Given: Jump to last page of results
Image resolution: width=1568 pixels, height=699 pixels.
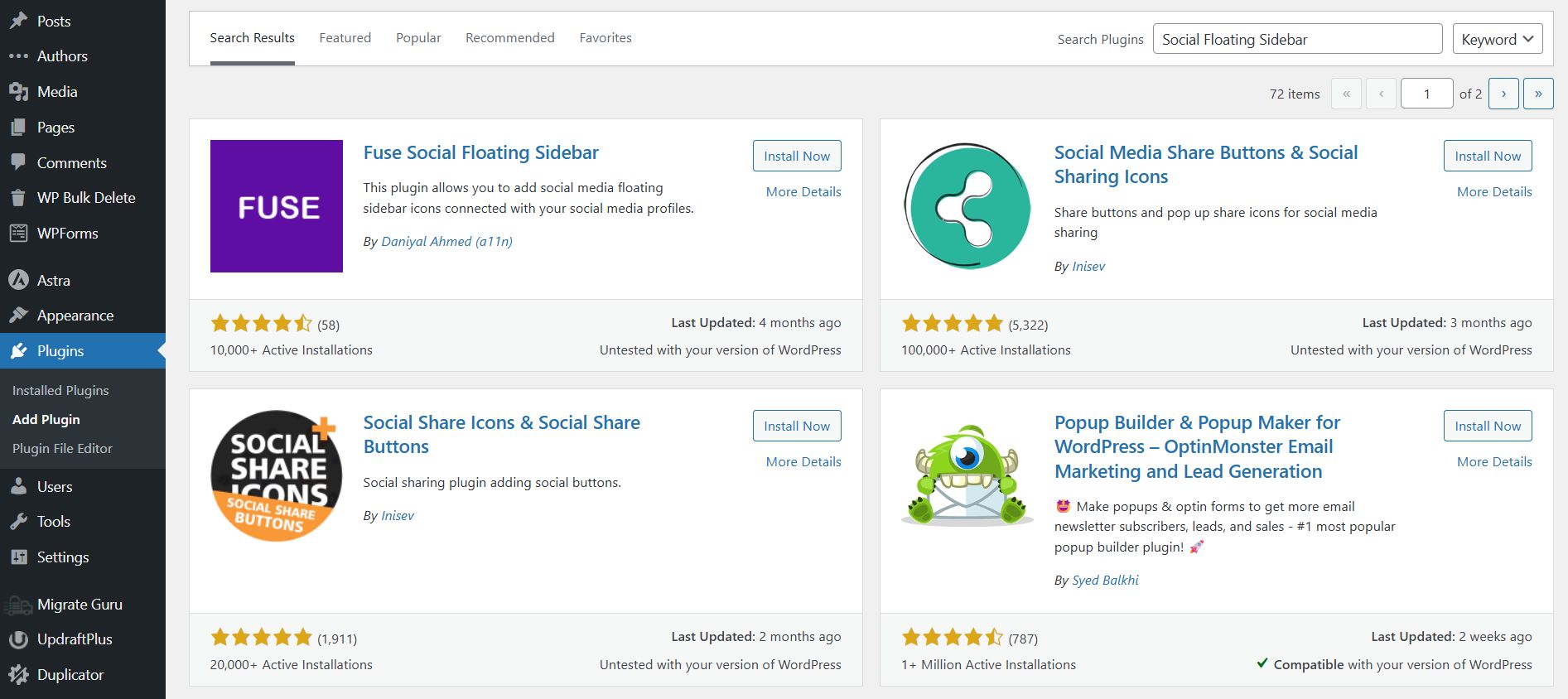Looking at the screenshot, I should tap(1538, 94).
